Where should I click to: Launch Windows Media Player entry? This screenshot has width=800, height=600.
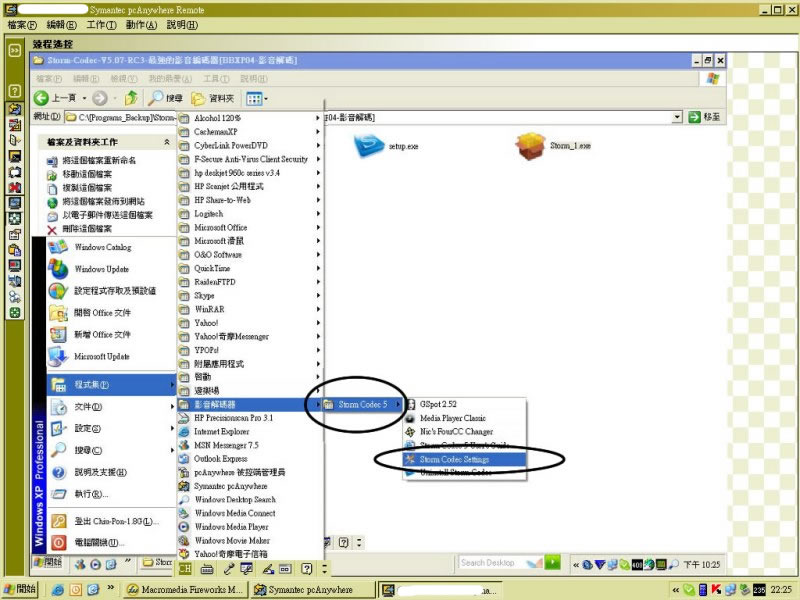click(250, 527)
